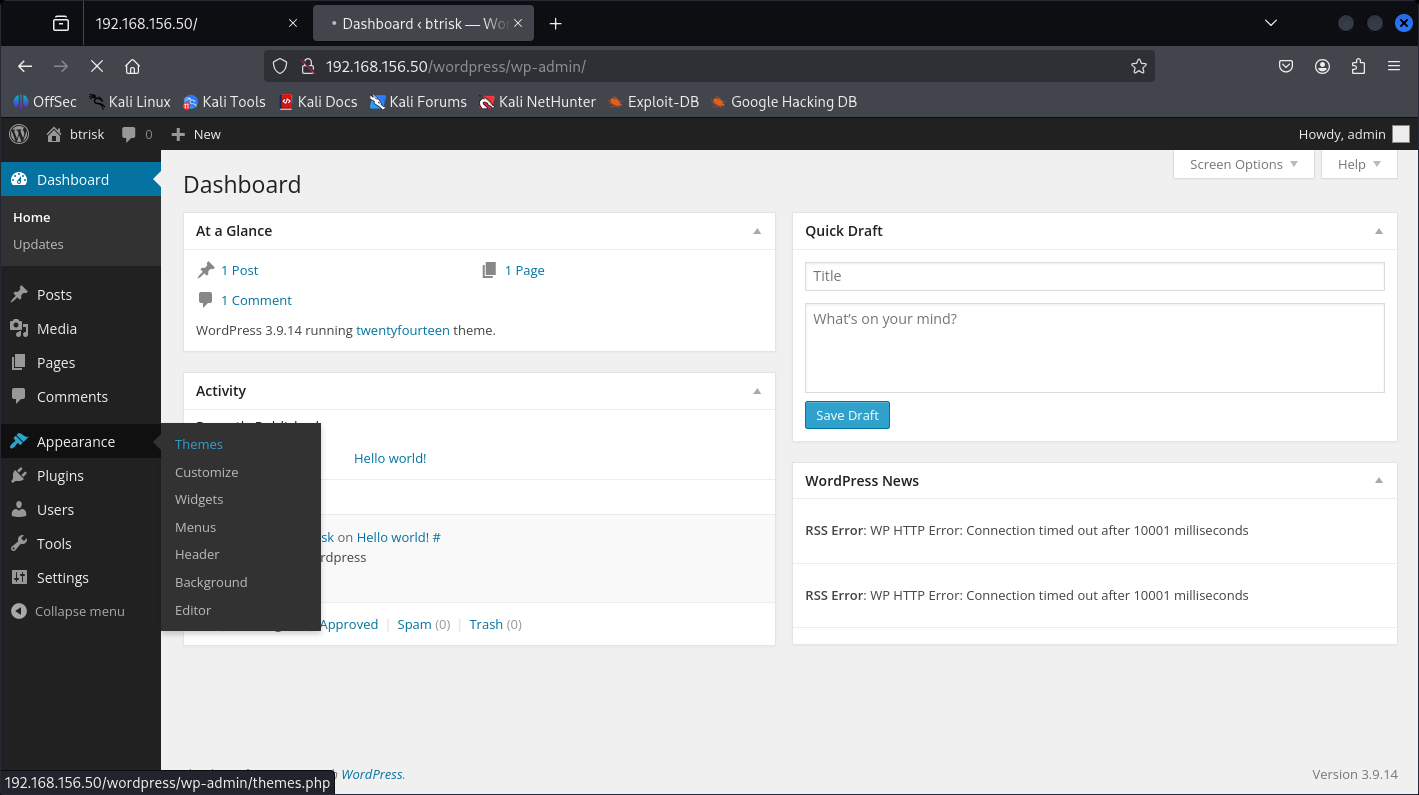1419x795 pixels.
Task: Open comments bubble in admin bar
Action: (x=137, y=134)
